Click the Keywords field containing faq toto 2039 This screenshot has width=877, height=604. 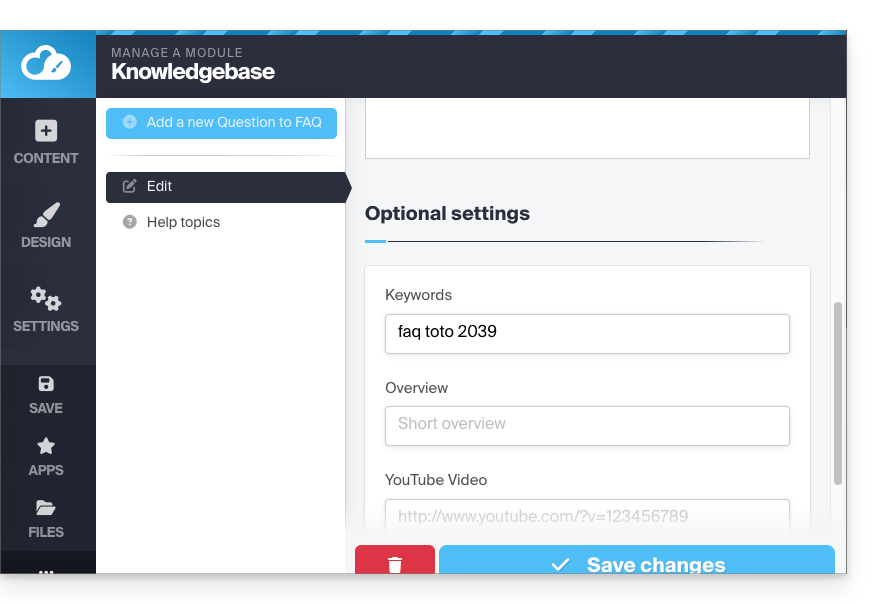click(587, 333)
